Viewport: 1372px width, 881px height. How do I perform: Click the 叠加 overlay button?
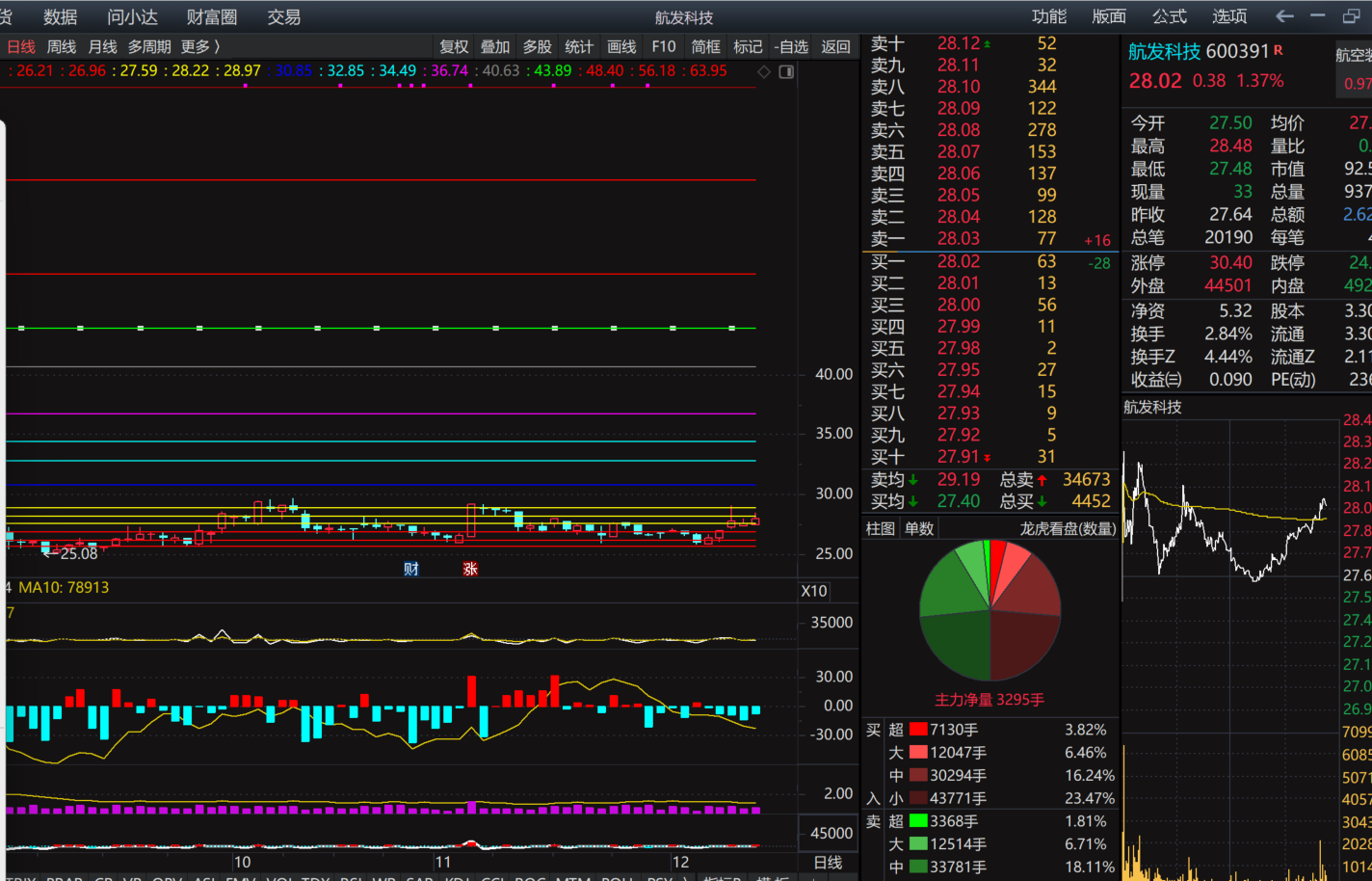coord(495,46)
